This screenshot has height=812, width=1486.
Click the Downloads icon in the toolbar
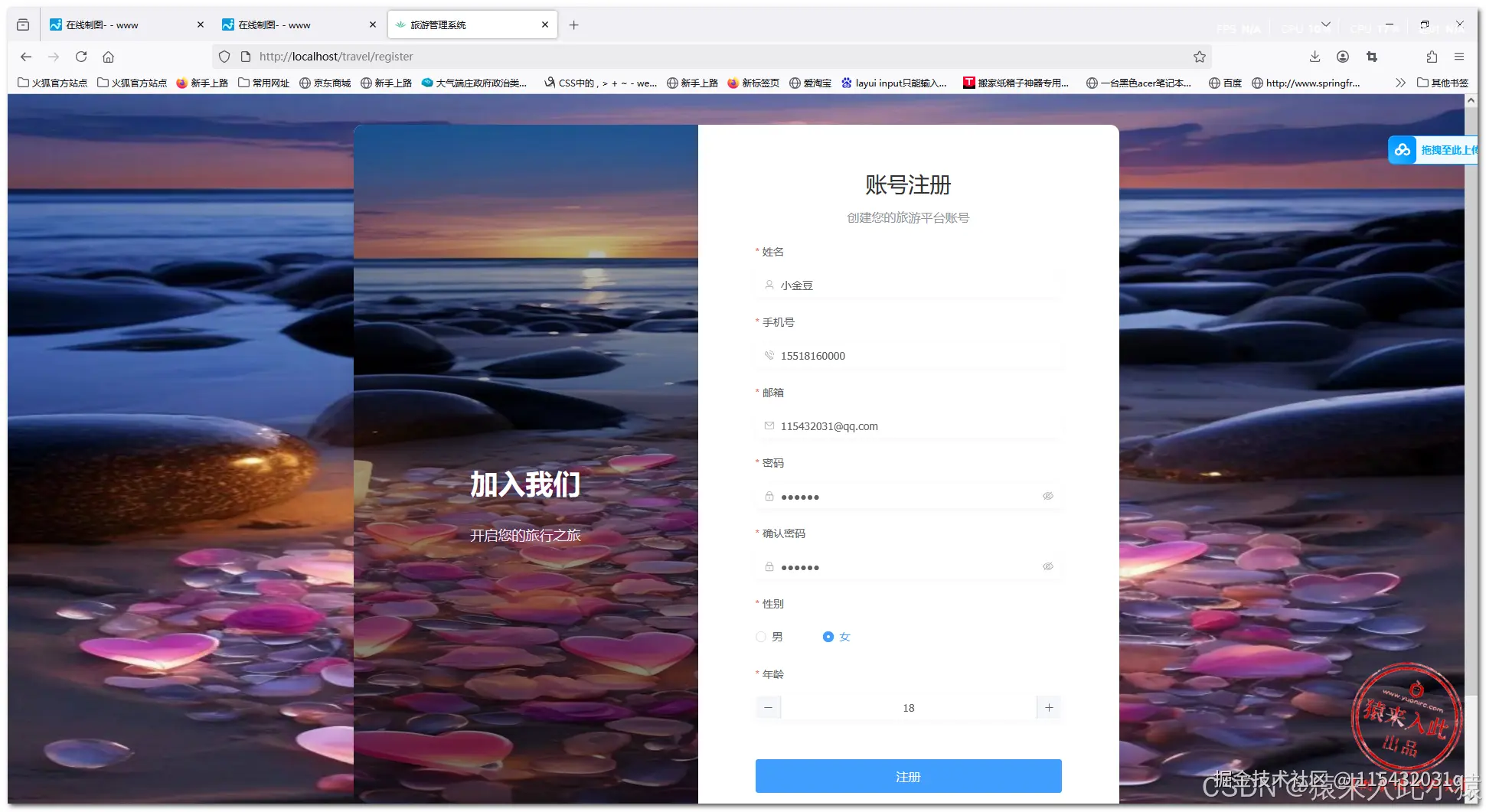click(1315, 56)
